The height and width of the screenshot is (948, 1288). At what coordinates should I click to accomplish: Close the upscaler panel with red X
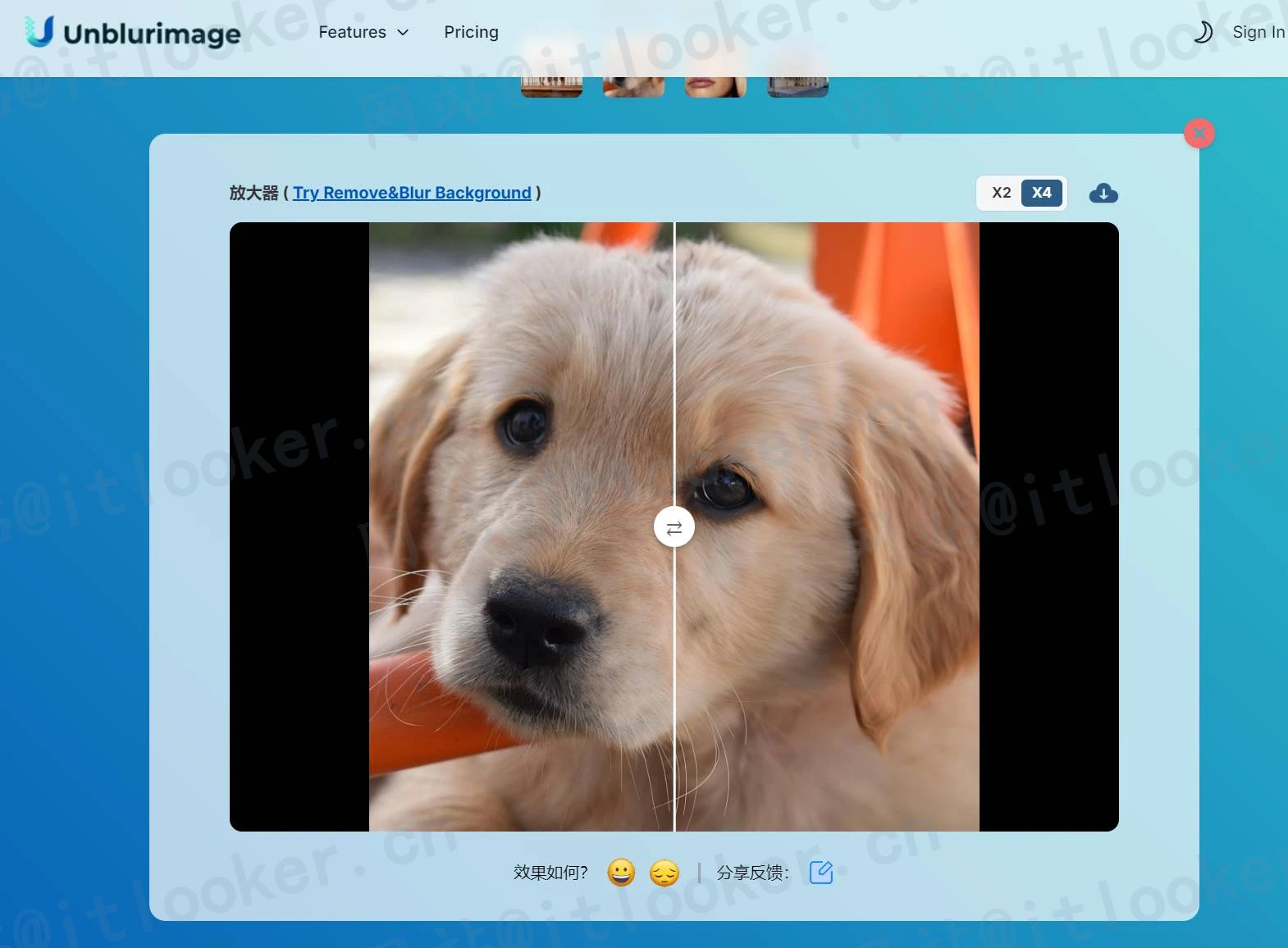click(x=1199, y=133)
